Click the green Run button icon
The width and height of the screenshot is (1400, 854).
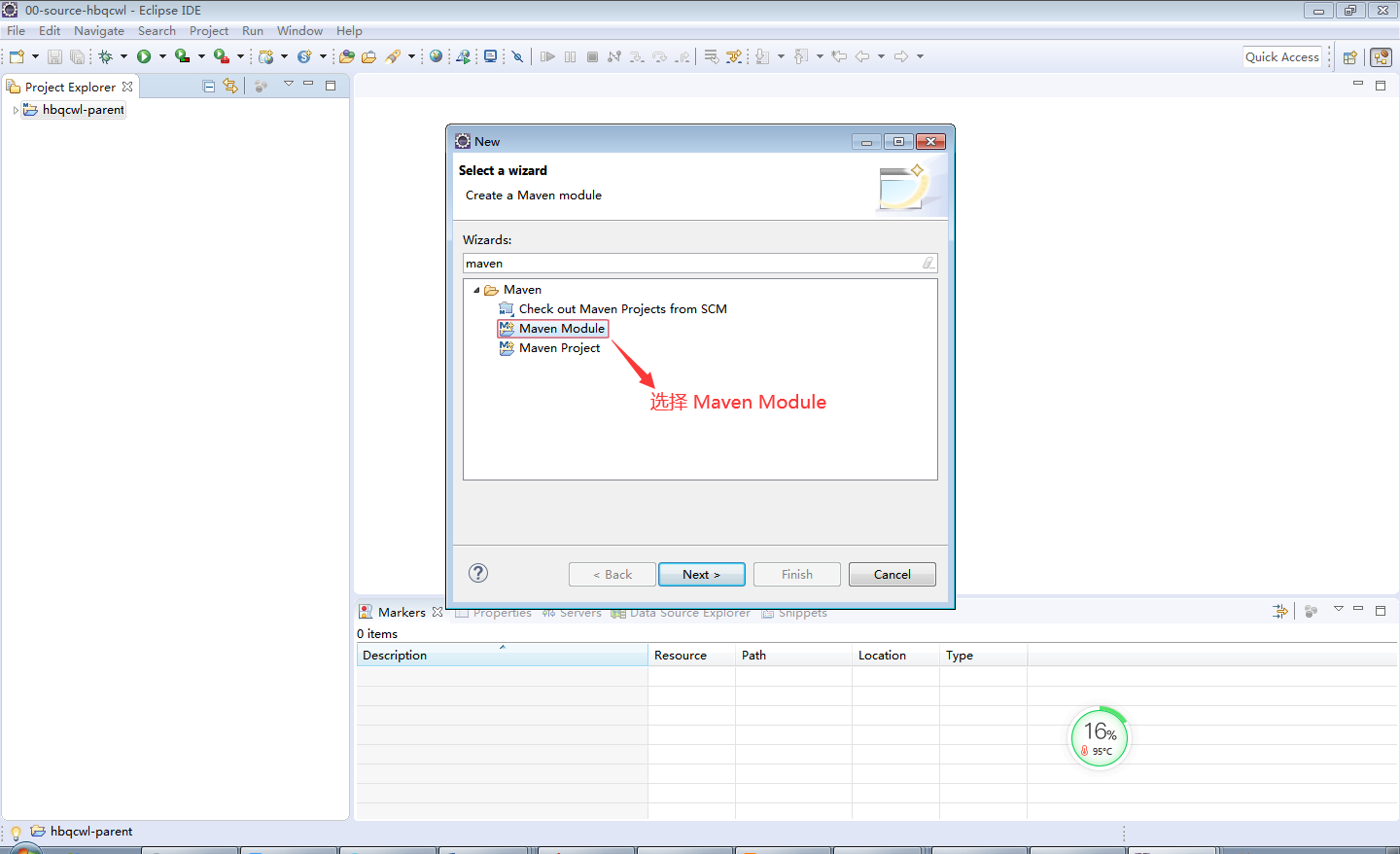coord(144,56)
